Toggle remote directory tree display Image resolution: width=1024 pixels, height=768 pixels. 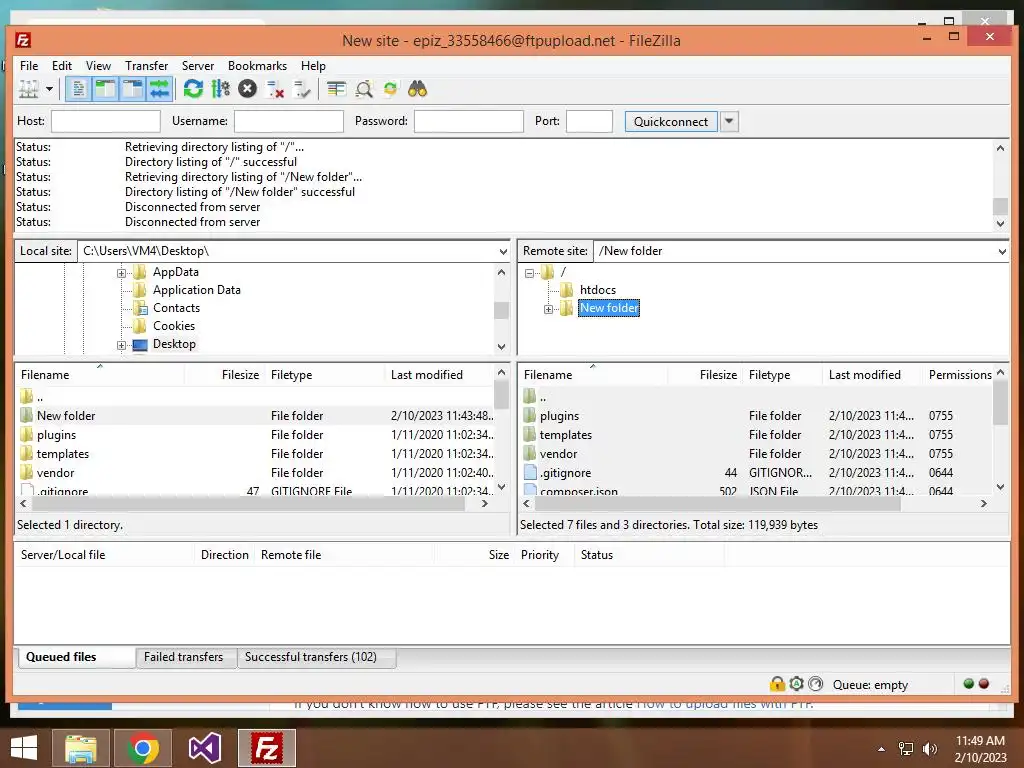pyautogui.click(x=133, y=89)
